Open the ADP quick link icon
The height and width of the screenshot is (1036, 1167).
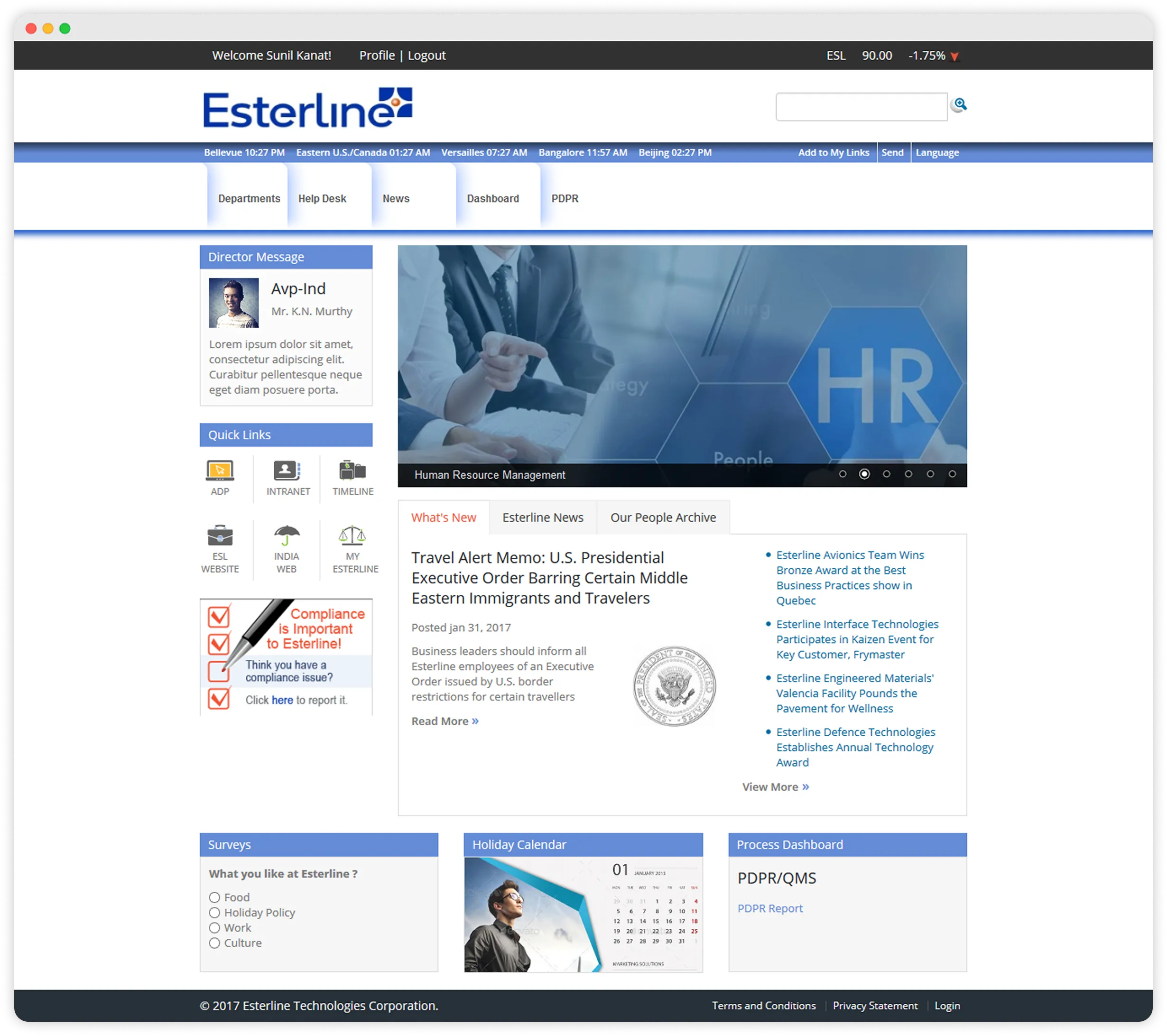pos(220,471)
